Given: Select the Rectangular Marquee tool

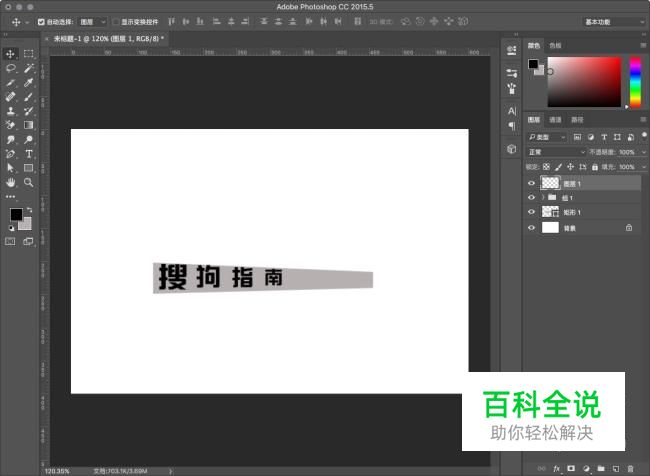Looking at the screenshot, I should (x=28, y=54).
